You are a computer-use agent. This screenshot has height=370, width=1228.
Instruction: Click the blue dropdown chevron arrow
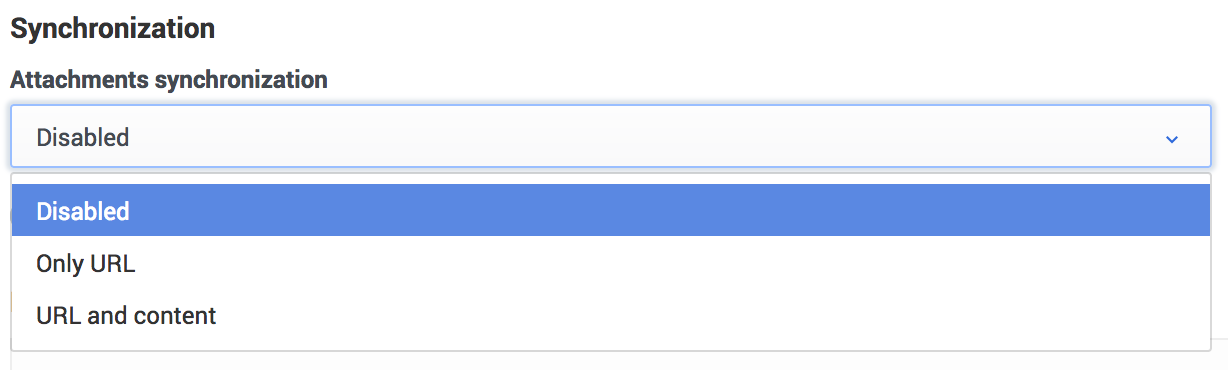tap(1172, 139)
